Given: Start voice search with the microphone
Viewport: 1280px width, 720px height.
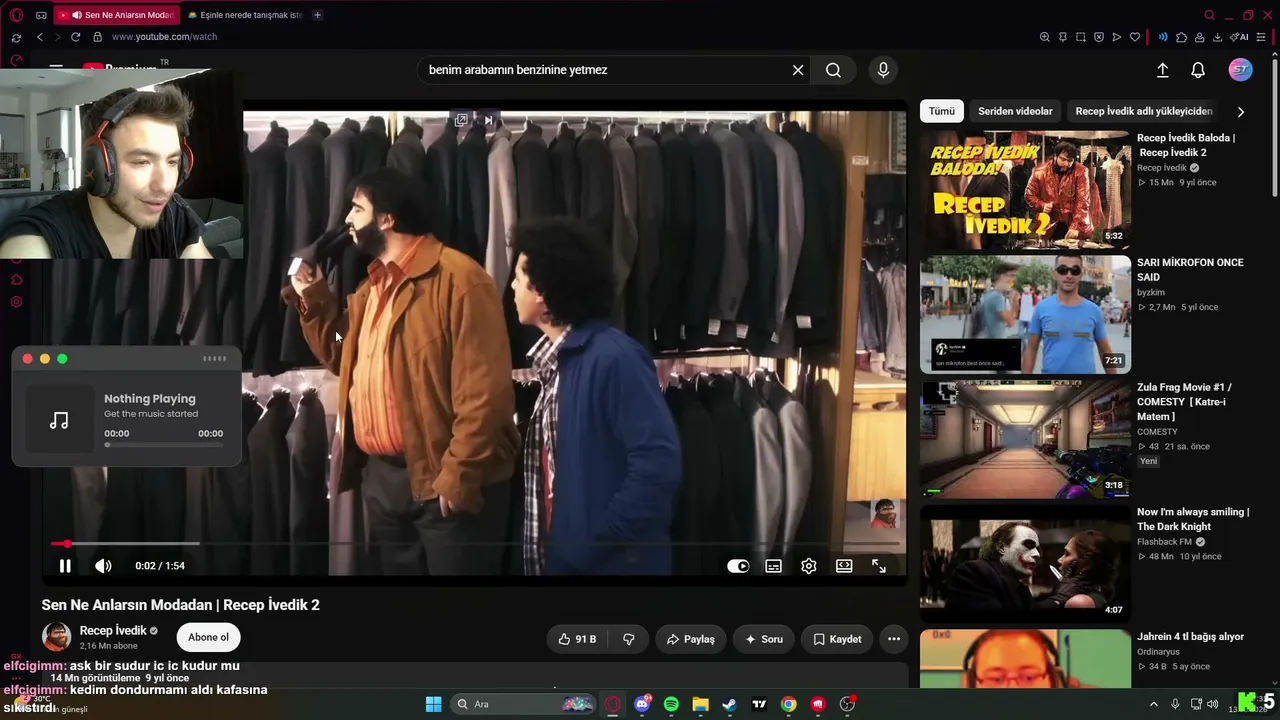Looking at the screenshot, I should click(x=883, y=70).
